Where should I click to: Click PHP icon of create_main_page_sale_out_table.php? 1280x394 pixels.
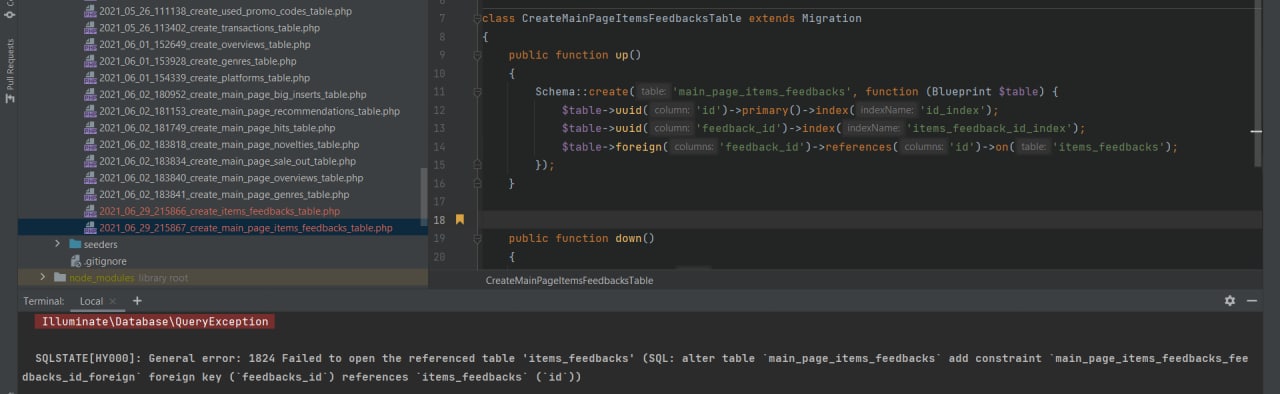90,161
